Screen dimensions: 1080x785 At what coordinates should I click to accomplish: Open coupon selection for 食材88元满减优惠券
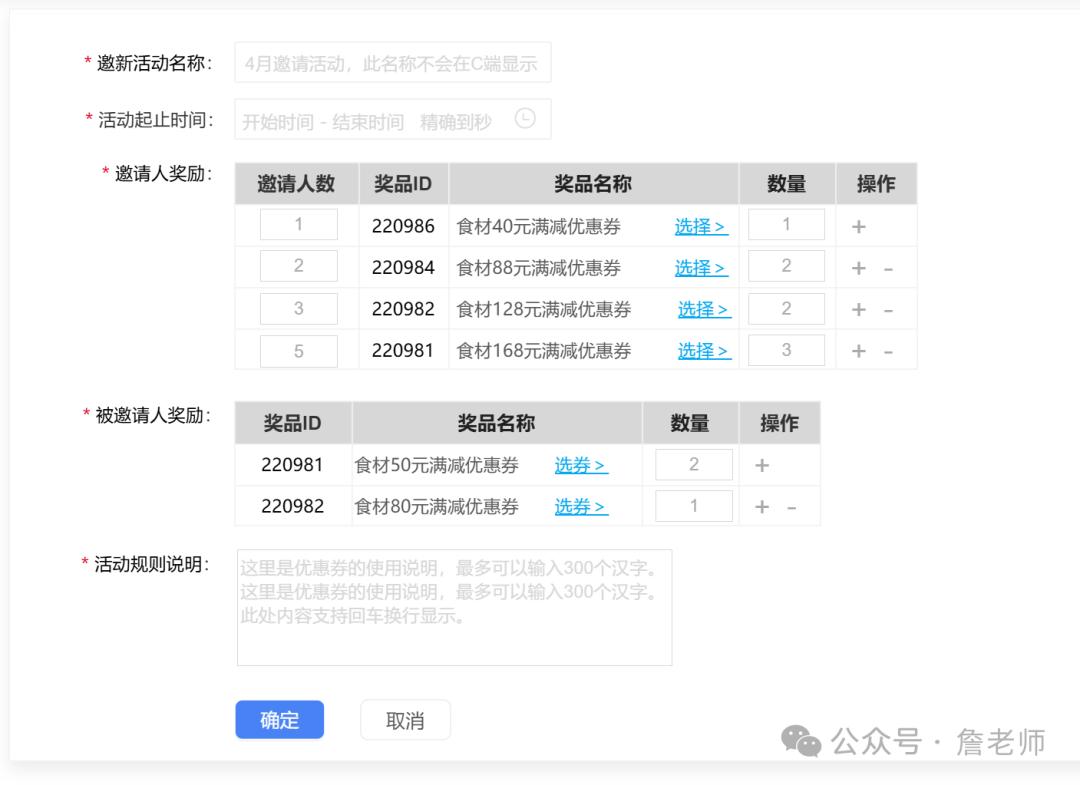pos(703,268)
